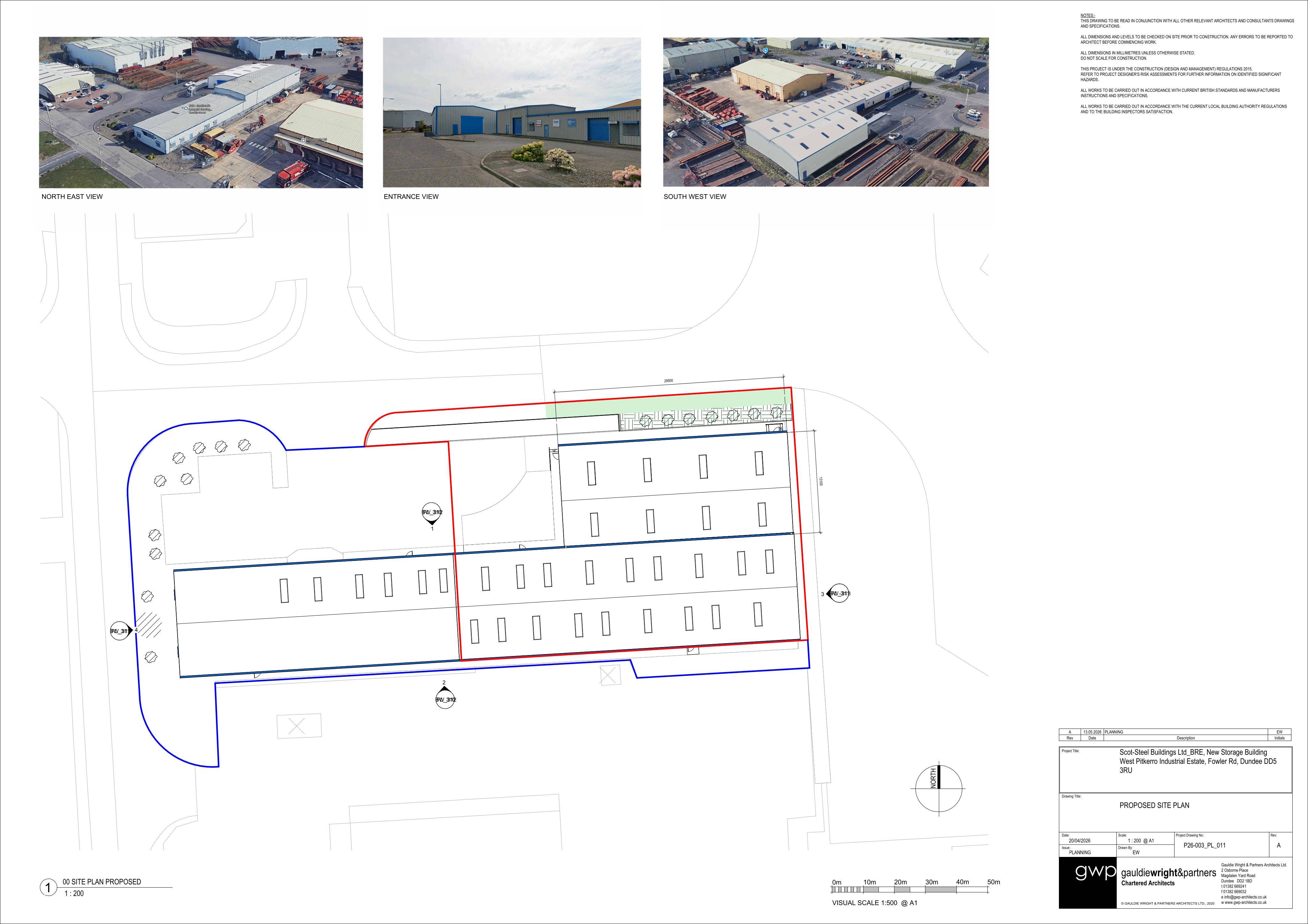Click the "50m" scale bar label

point(993,882)
